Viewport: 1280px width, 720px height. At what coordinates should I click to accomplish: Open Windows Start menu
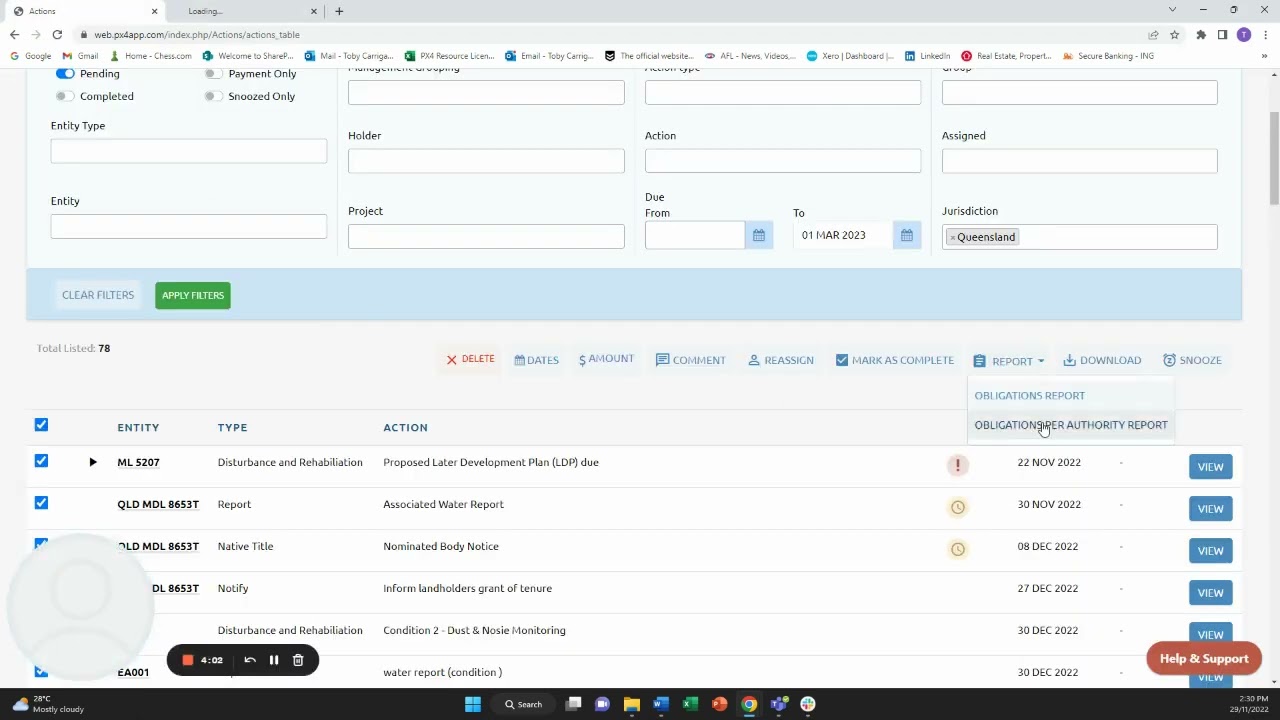(x=473, y=704)
